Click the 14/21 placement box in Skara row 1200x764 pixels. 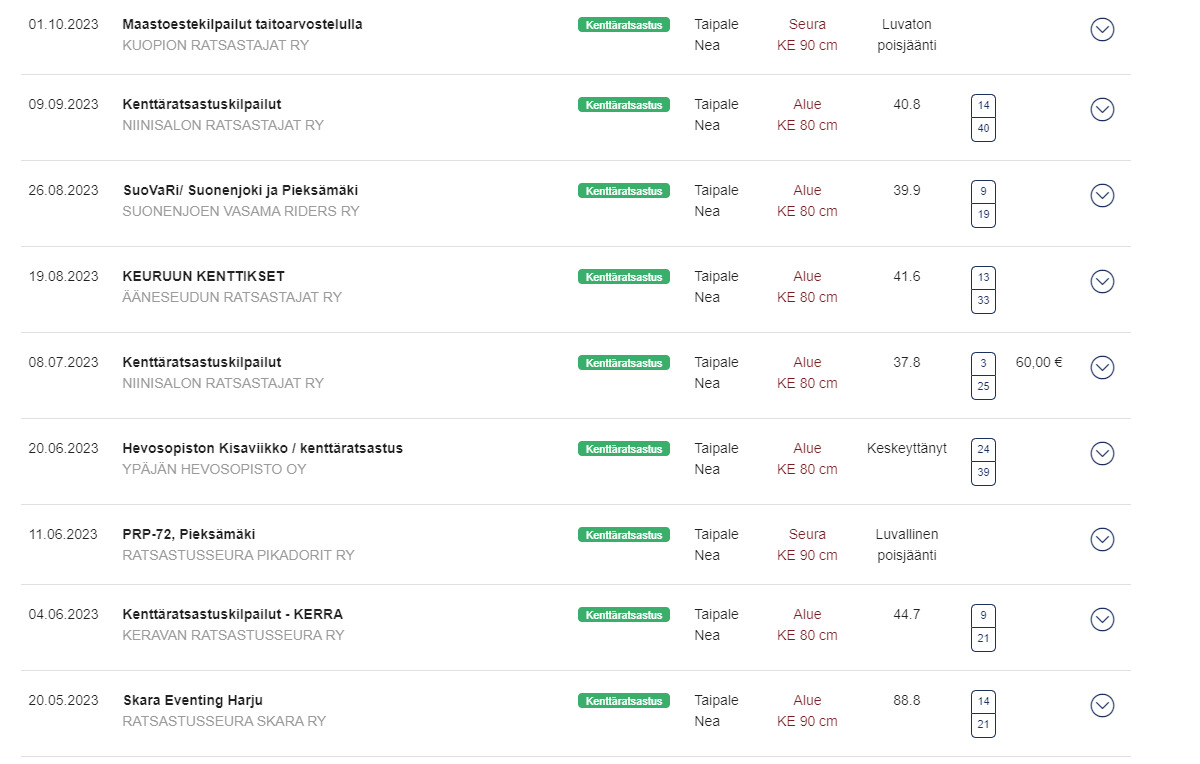pyautogui.click(x=984, y=714)
